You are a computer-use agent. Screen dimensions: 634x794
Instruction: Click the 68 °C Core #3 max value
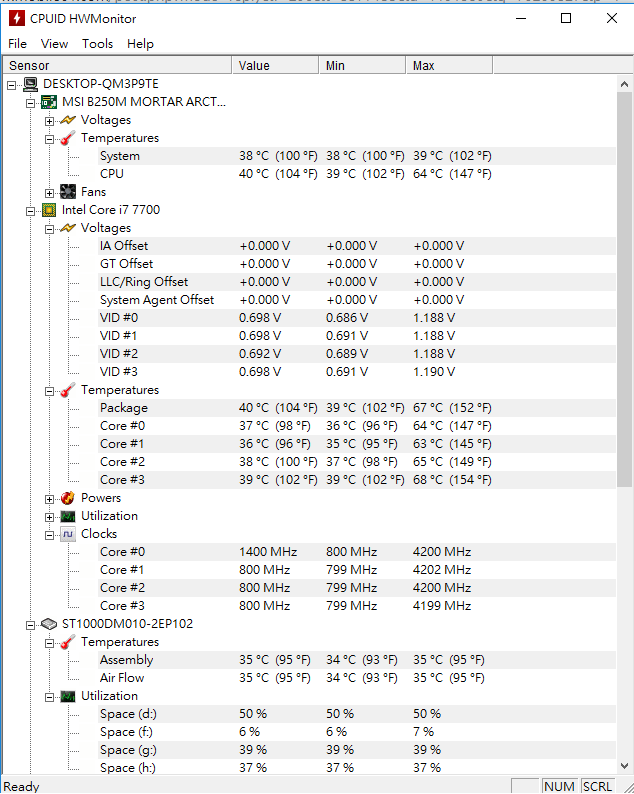pos(452,480)
